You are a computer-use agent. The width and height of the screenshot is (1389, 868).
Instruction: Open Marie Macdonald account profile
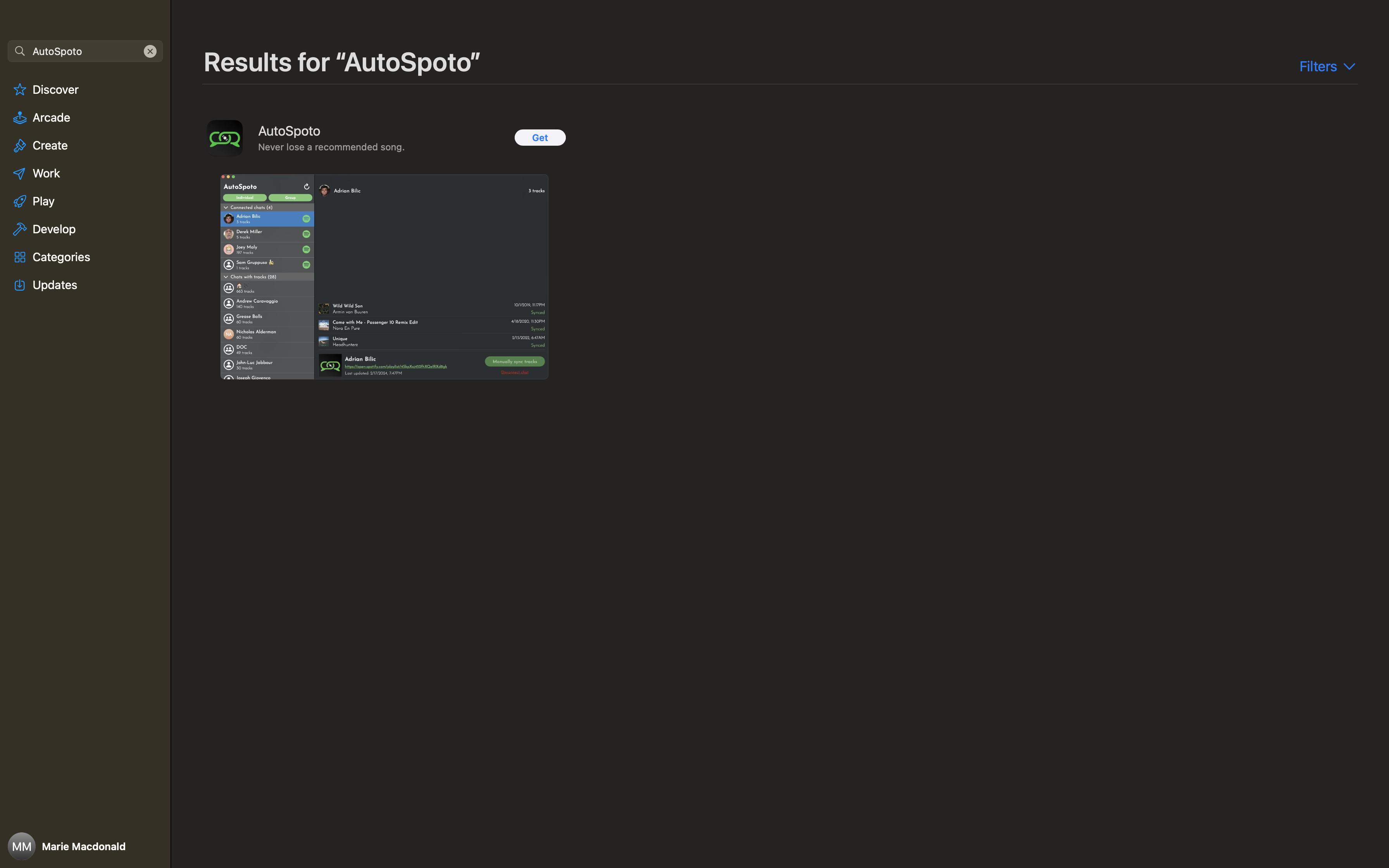tap(67, 846)
